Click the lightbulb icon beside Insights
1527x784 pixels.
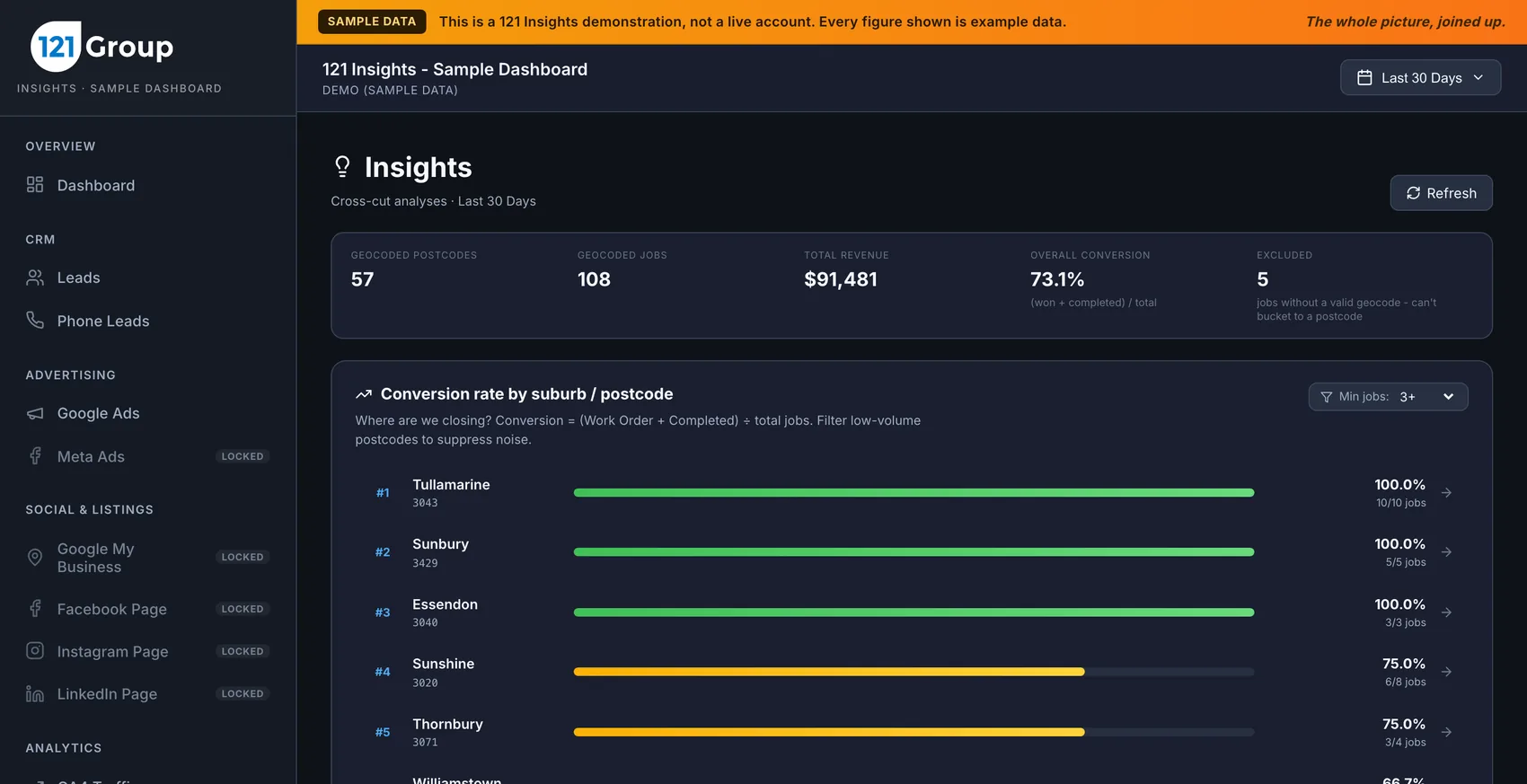coord(342,166)
